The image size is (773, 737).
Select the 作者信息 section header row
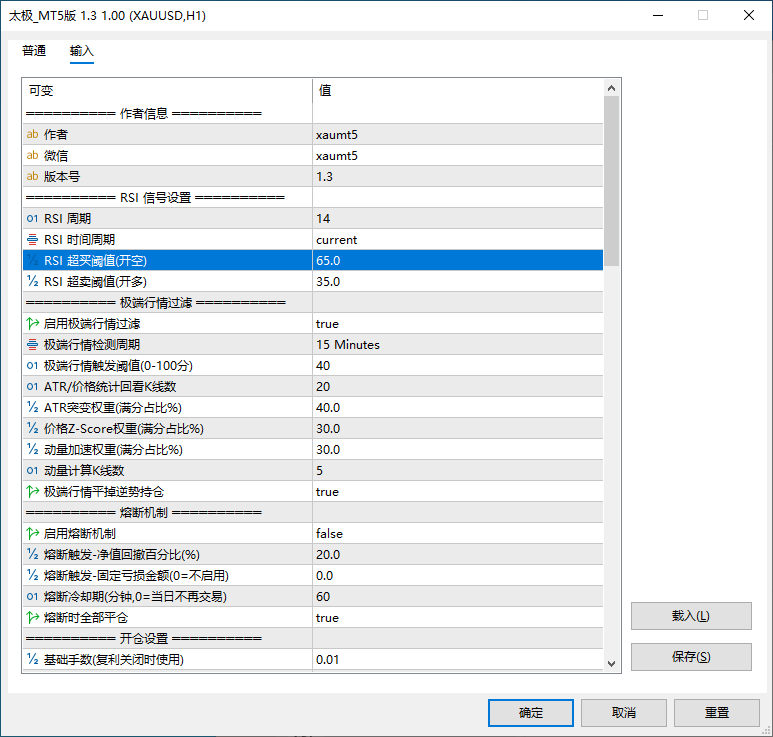(x=313, y=113)
